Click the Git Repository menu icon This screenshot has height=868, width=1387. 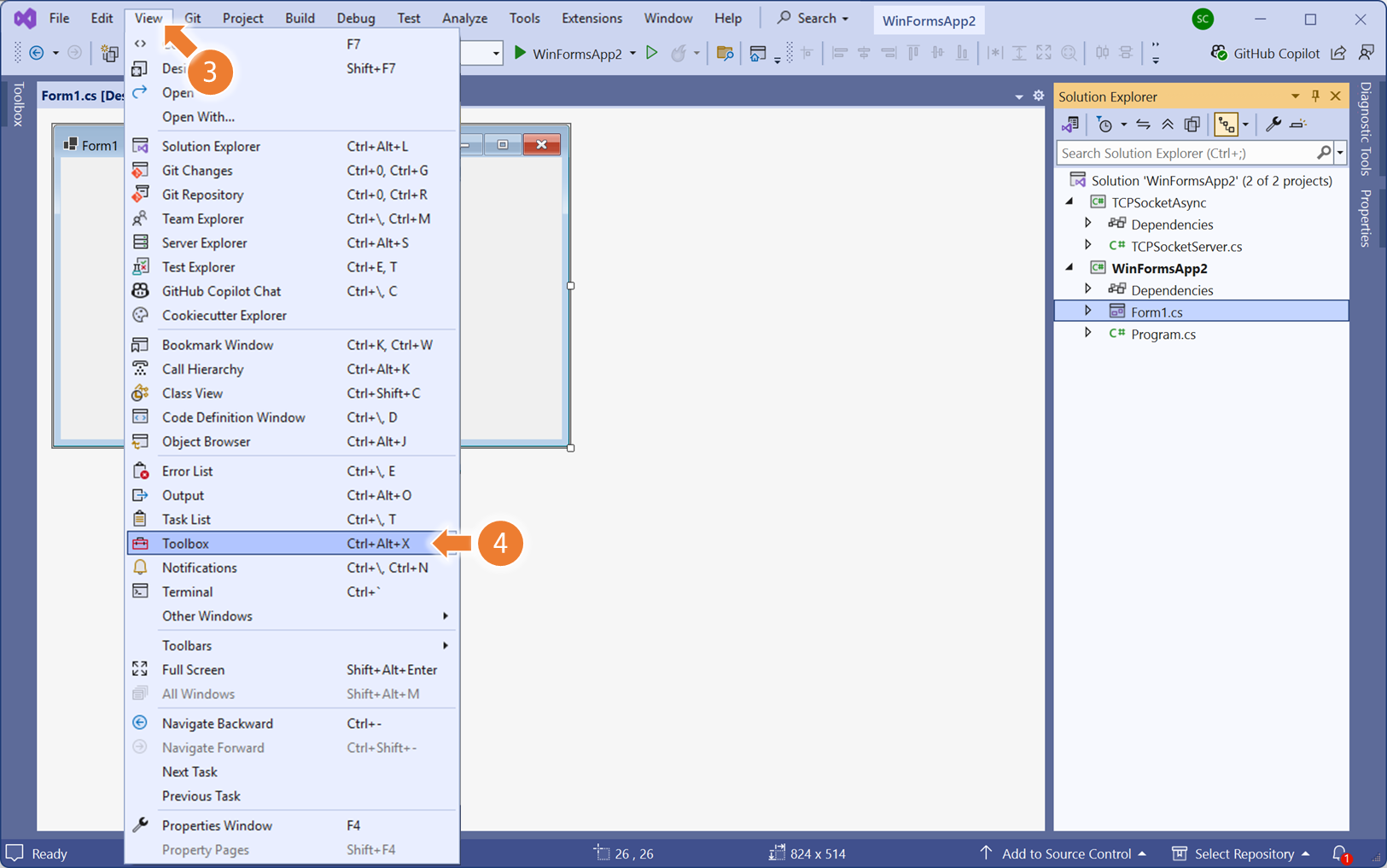pyautogui.click(x=141, y=195)
